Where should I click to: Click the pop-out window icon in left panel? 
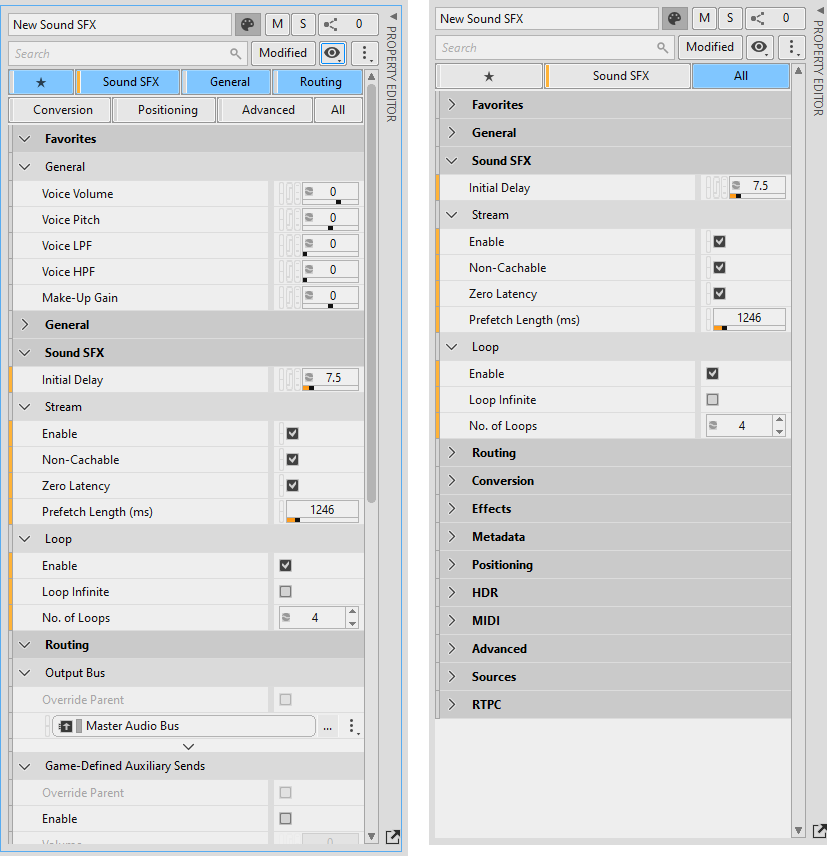point(392,837)
